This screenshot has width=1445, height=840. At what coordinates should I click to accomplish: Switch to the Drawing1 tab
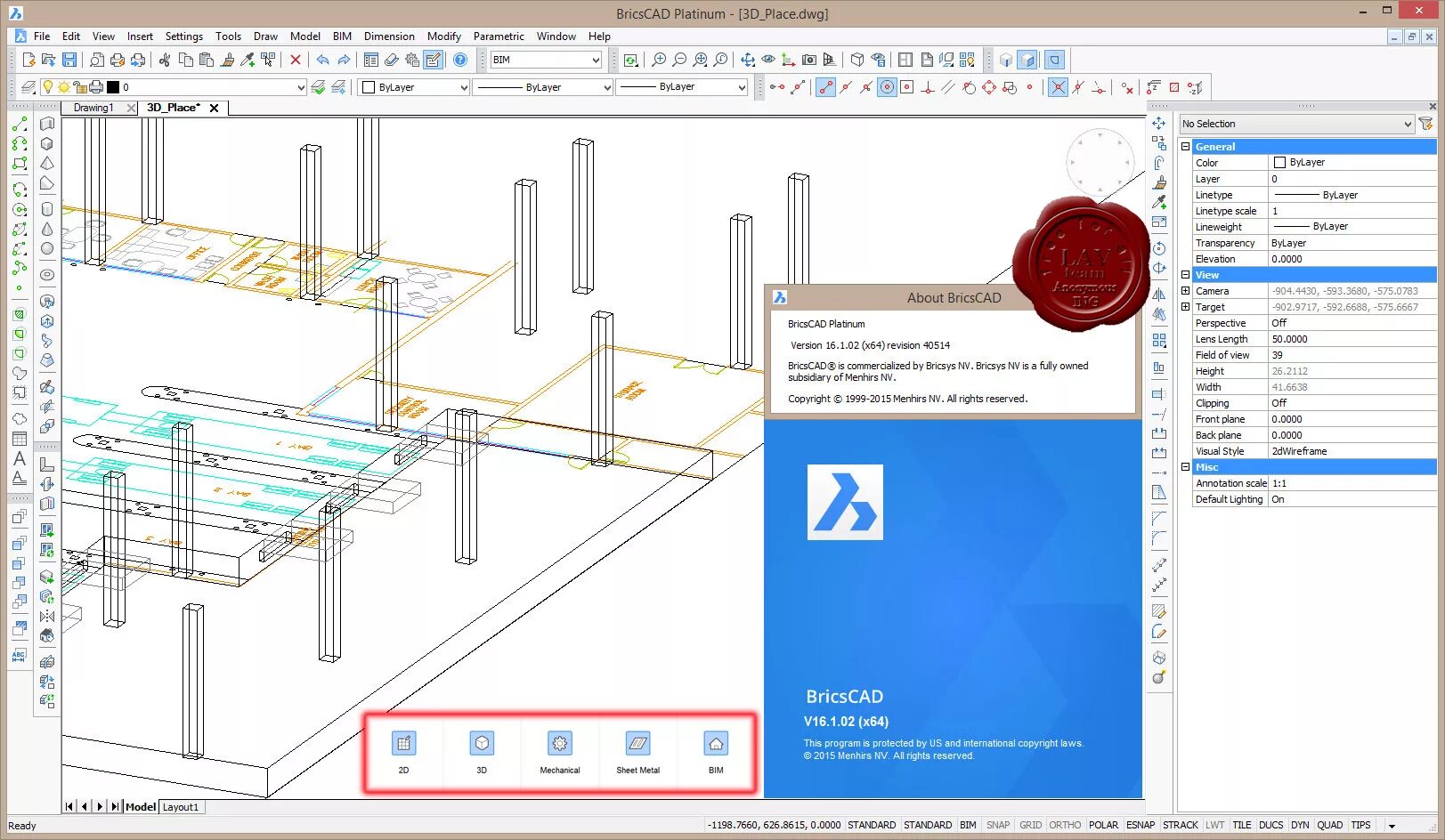tap(93, 108)
